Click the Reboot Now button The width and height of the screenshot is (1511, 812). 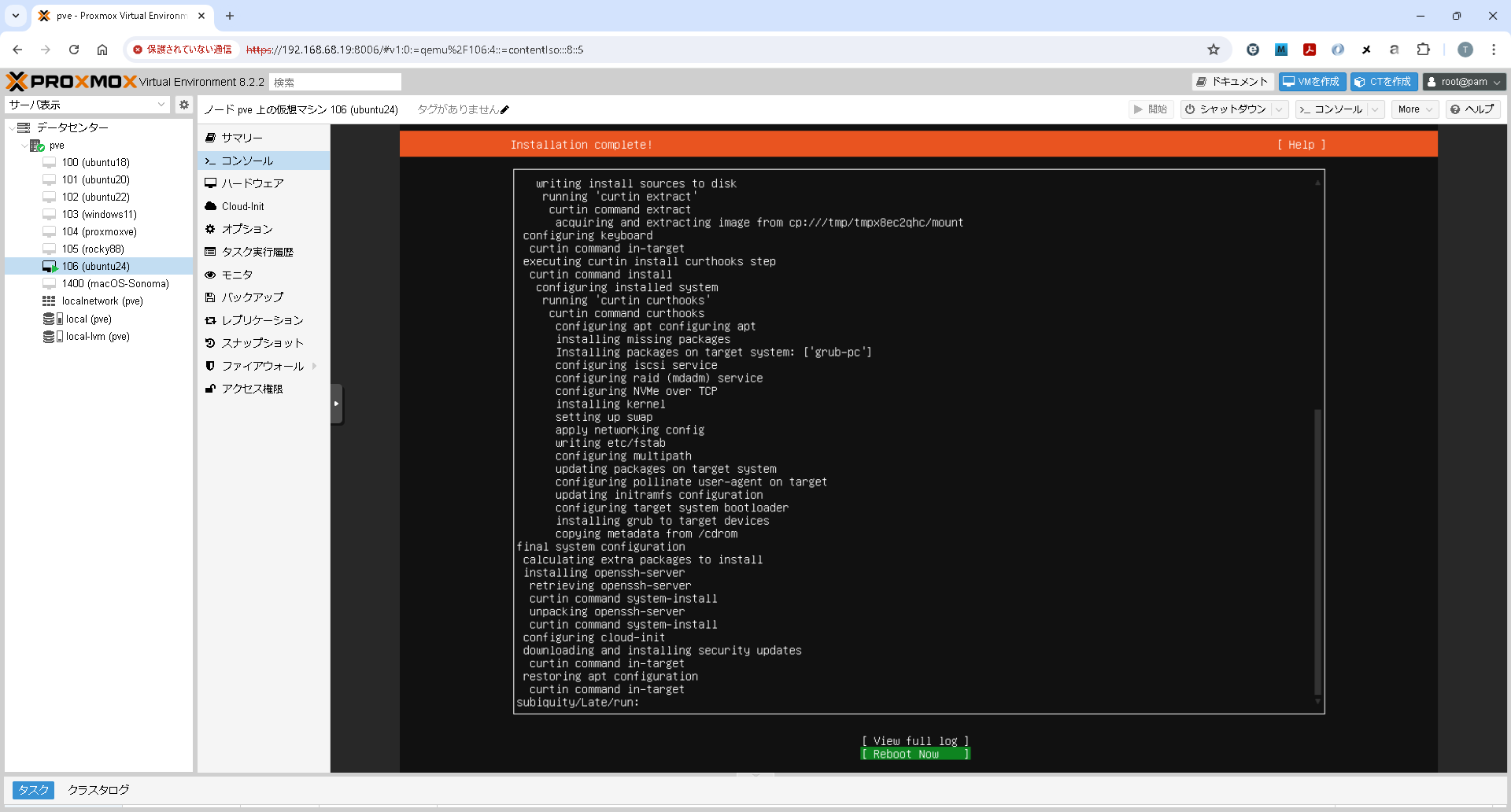[915, 754]
